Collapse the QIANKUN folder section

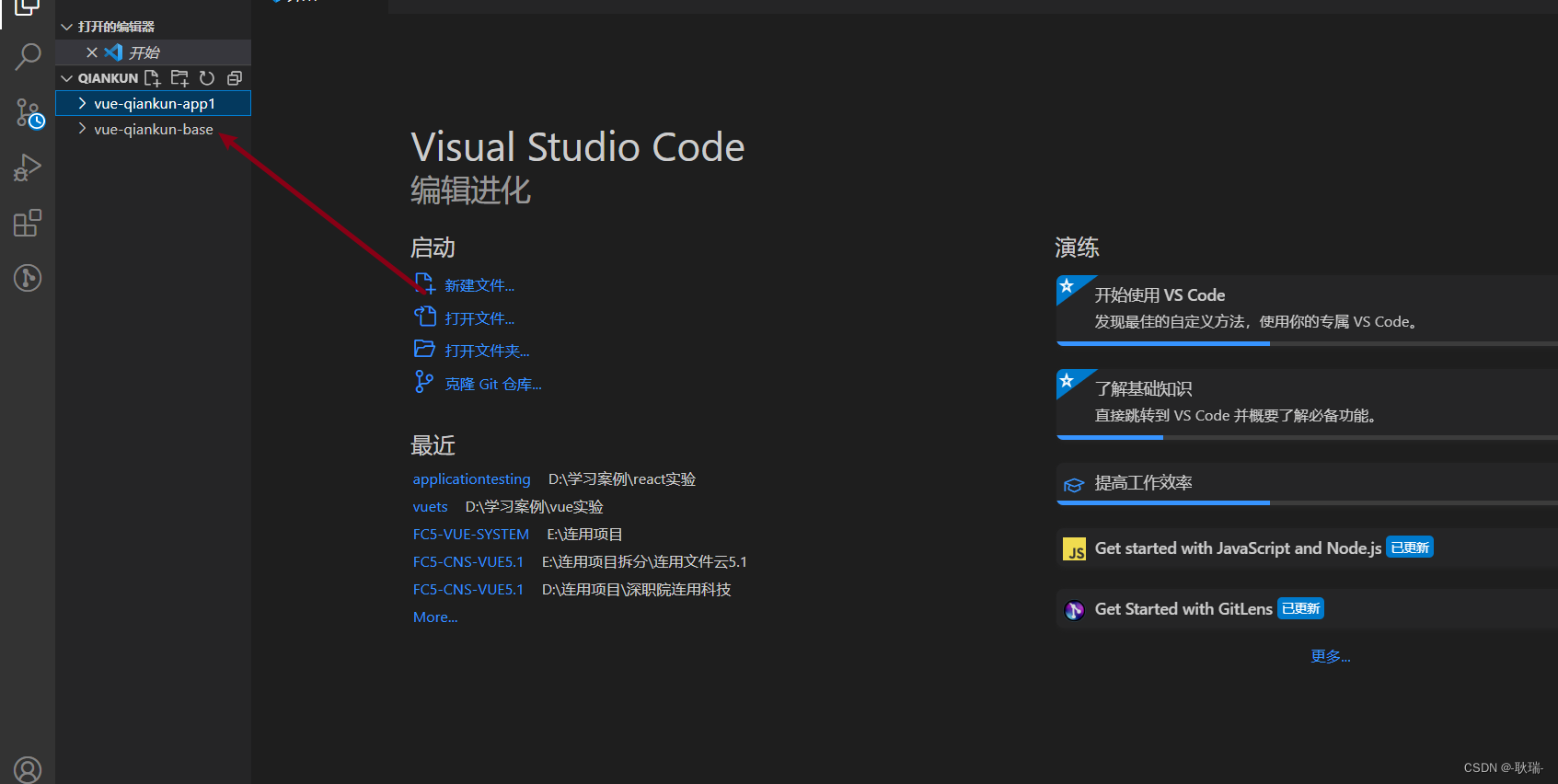pyautogui.click(x=66, y=78)
